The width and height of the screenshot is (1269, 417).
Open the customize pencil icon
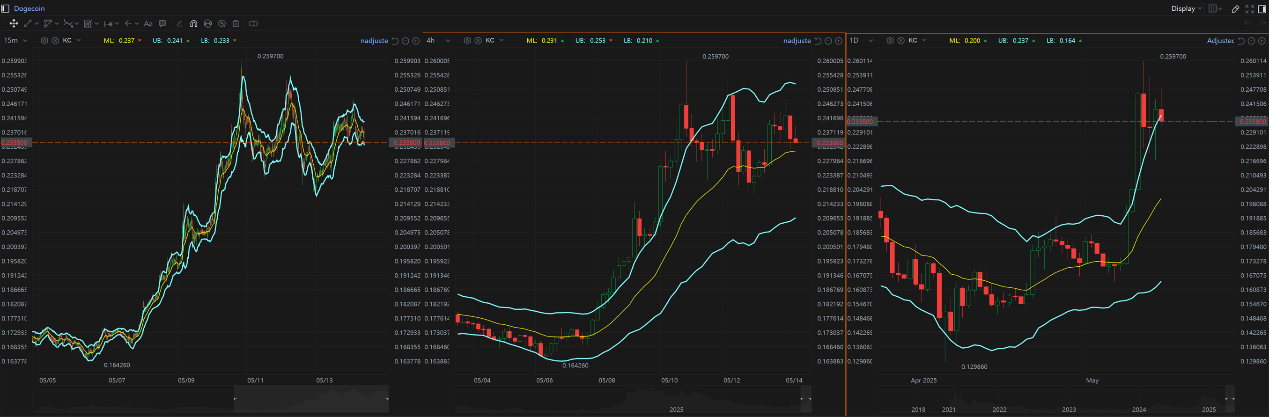pyautogui.click(x=1235, y=8)
